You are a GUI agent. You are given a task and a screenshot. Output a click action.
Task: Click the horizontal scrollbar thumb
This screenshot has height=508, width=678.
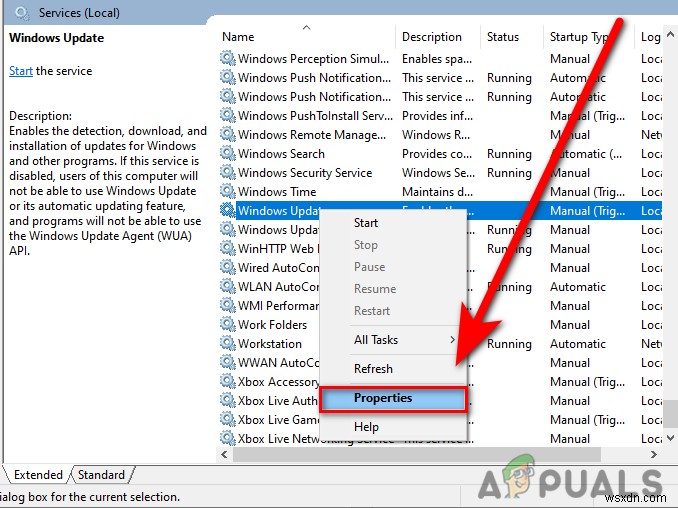point(416,454)
